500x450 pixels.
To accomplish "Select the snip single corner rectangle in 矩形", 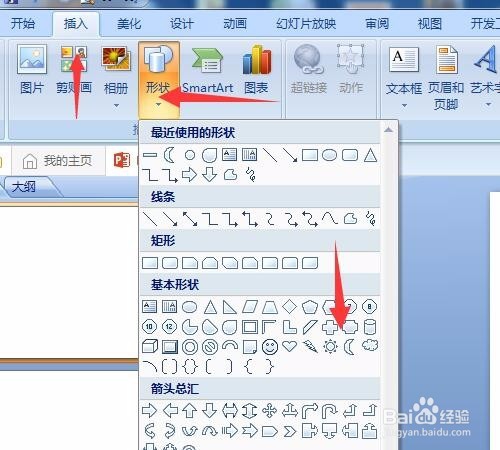I will click(190, 263).
